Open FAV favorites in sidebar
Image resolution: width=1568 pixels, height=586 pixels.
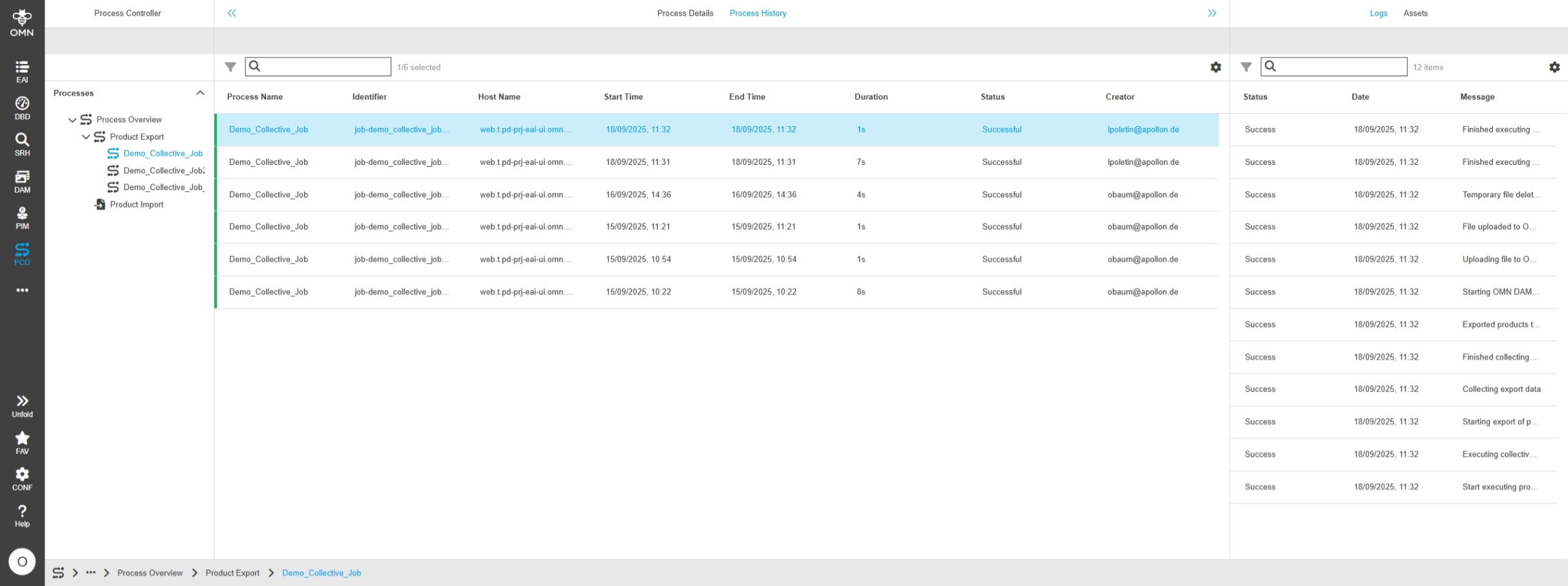22,442
